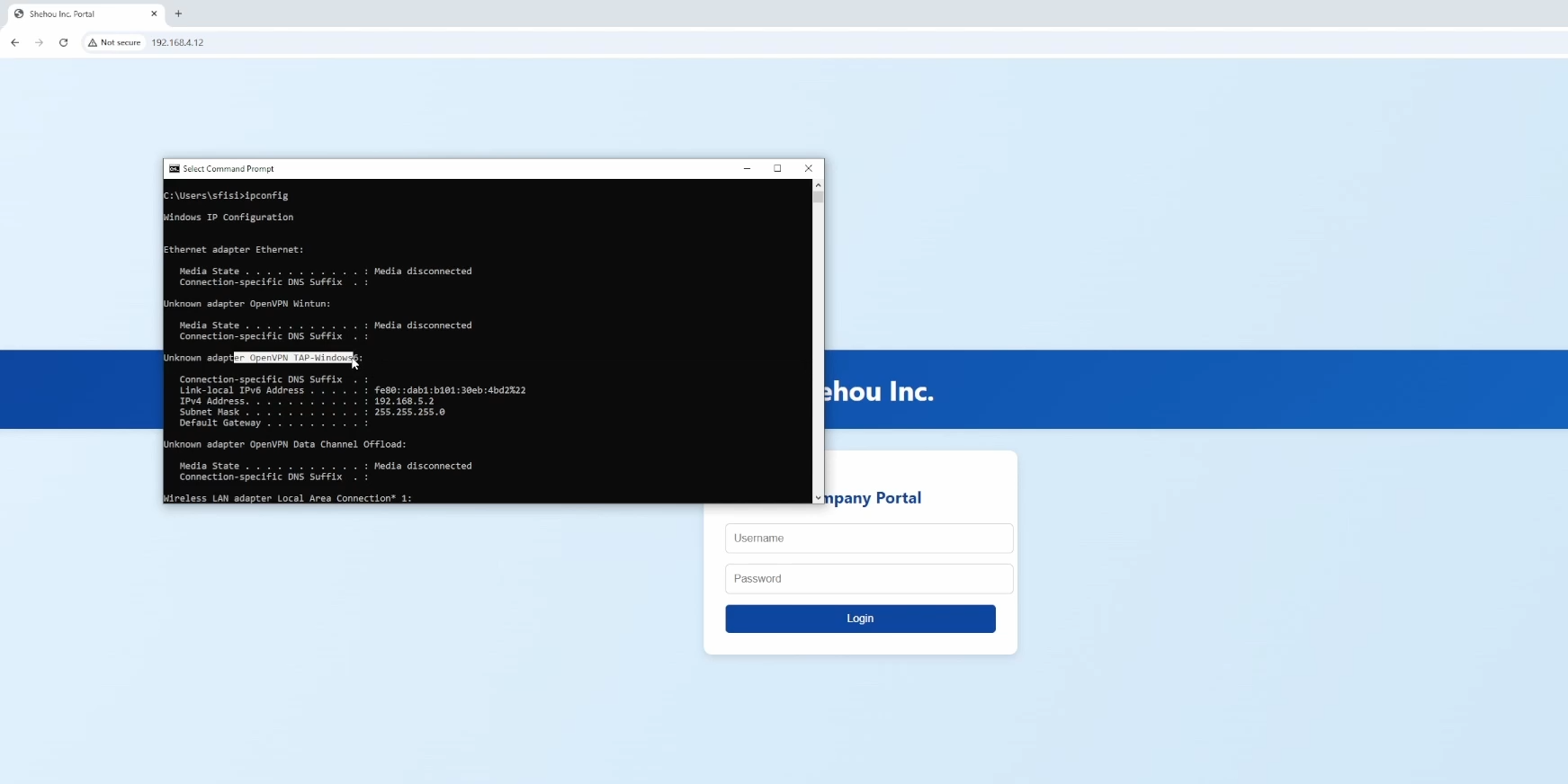This screenshot has width=1568, height=784.
Task: Open a new browser tab
Action: point(178,13)
